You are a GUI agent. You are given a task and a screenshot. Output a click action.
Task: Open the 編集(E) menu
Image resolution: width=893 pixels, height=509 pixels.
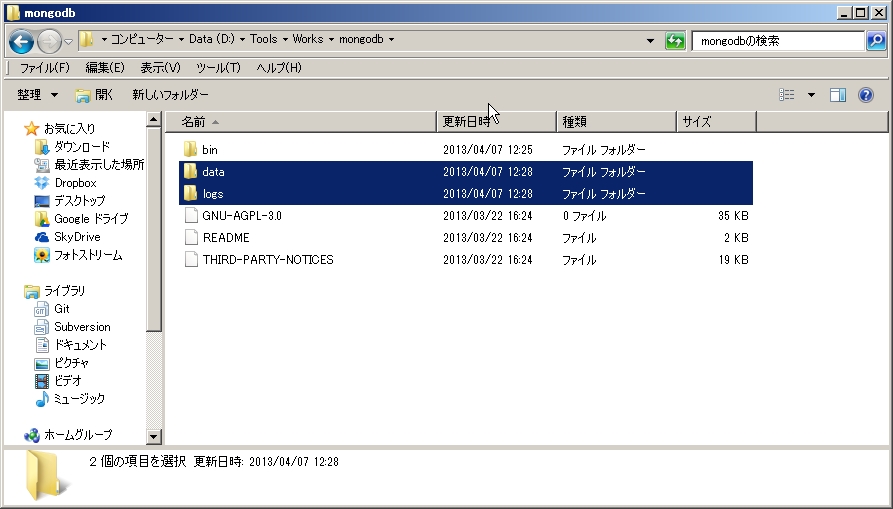click(x=105, y=68)
